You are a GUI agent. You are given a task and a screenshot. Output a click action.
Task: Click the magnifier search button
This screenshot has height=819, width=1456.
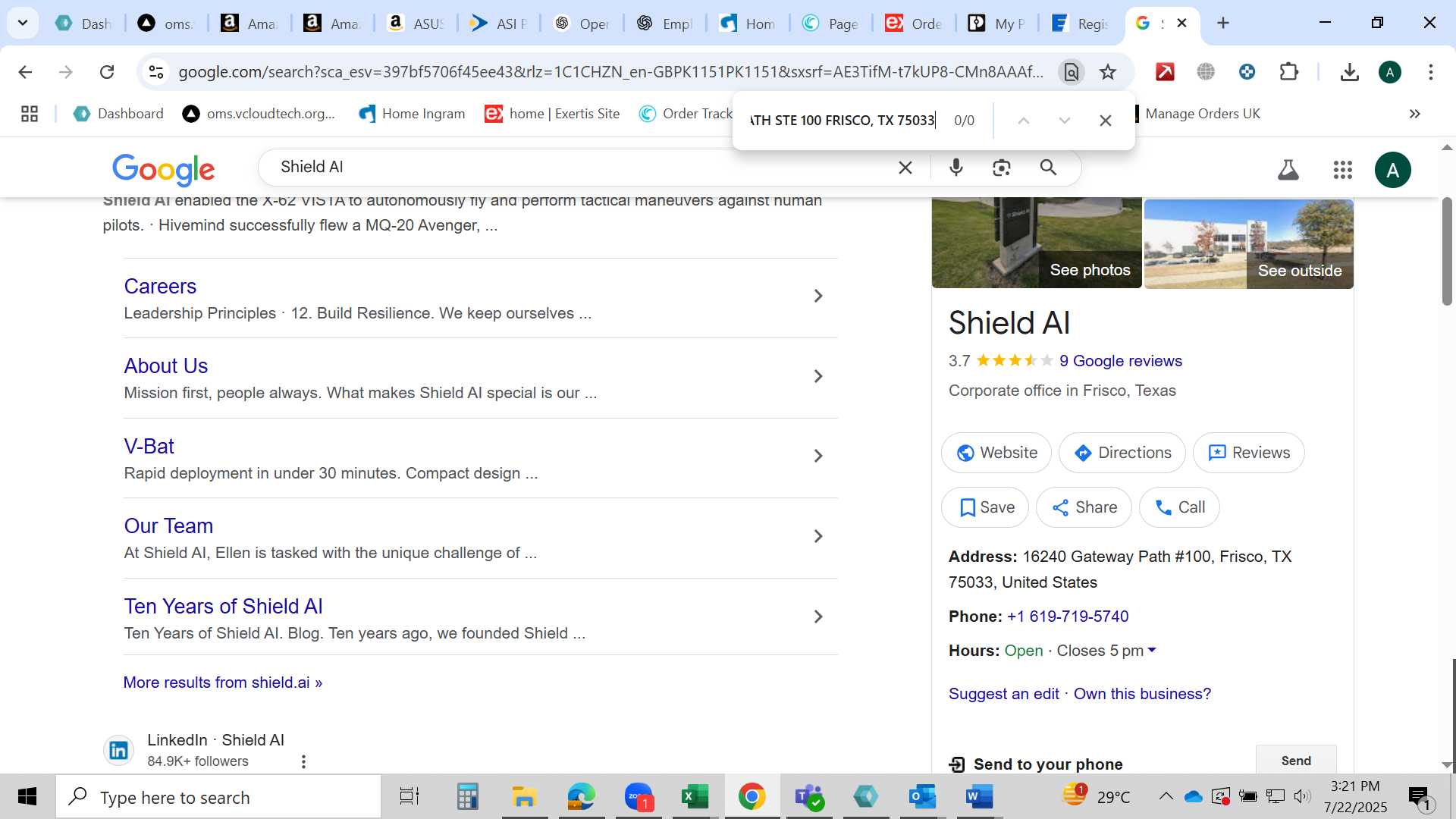point(1048,168)
